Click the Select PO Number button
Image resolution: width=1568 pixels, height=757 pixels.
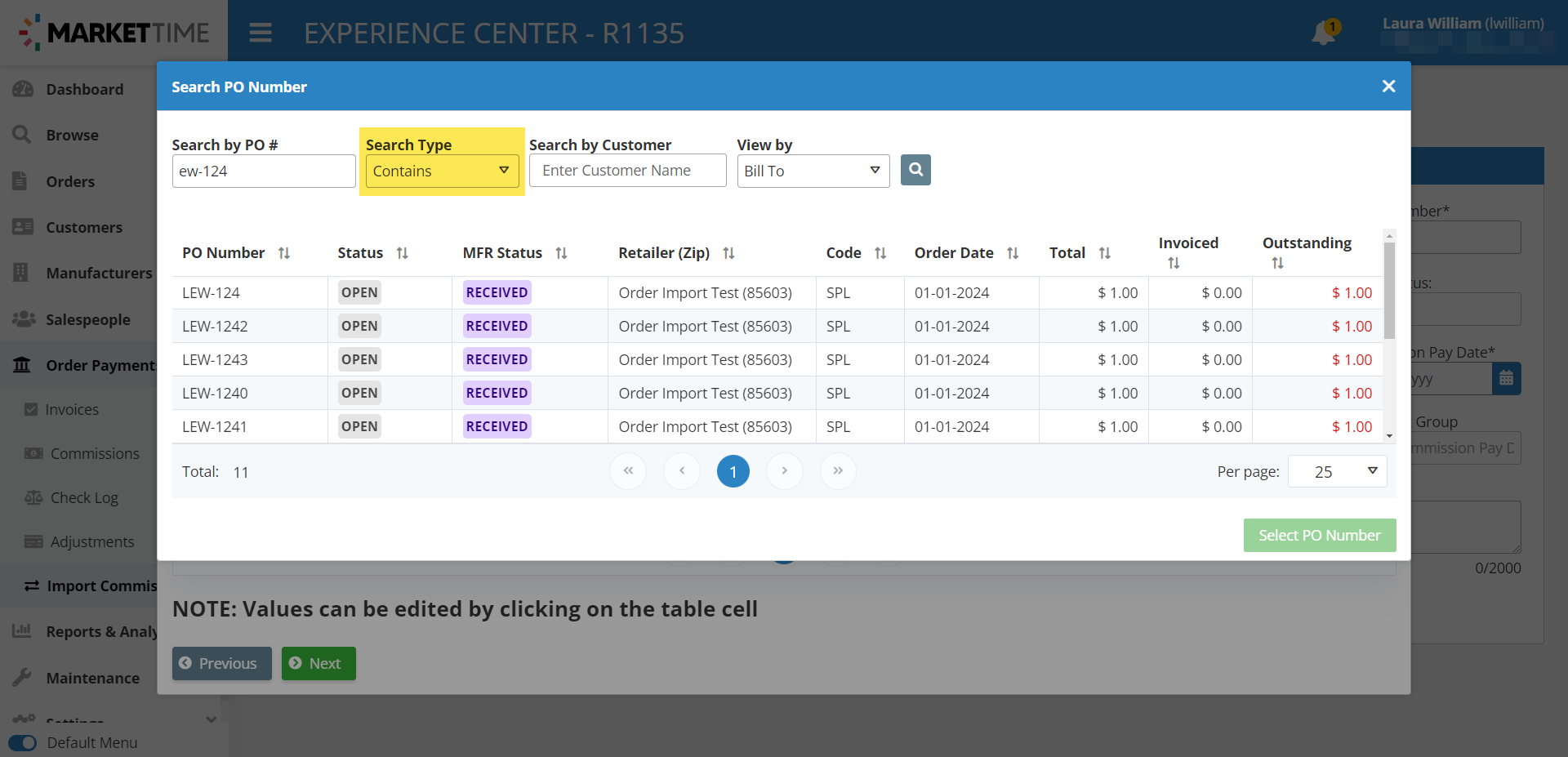coord(1319,535)
